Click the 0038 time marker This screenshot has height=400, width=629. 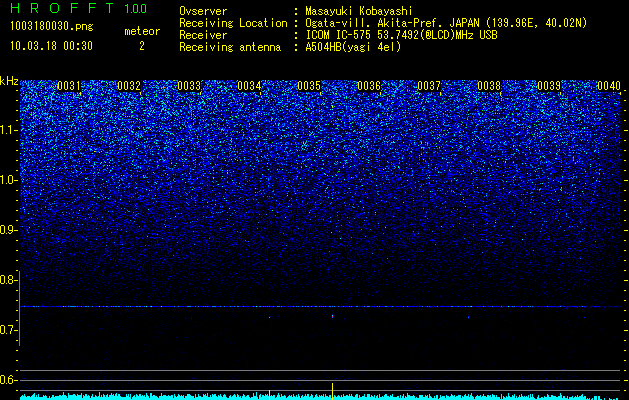click(489, 86)
